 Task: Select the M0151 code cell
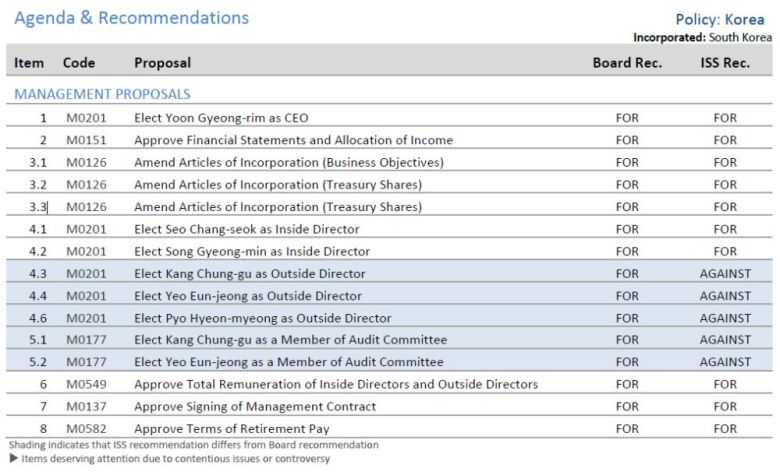click(x=84, y=140)
